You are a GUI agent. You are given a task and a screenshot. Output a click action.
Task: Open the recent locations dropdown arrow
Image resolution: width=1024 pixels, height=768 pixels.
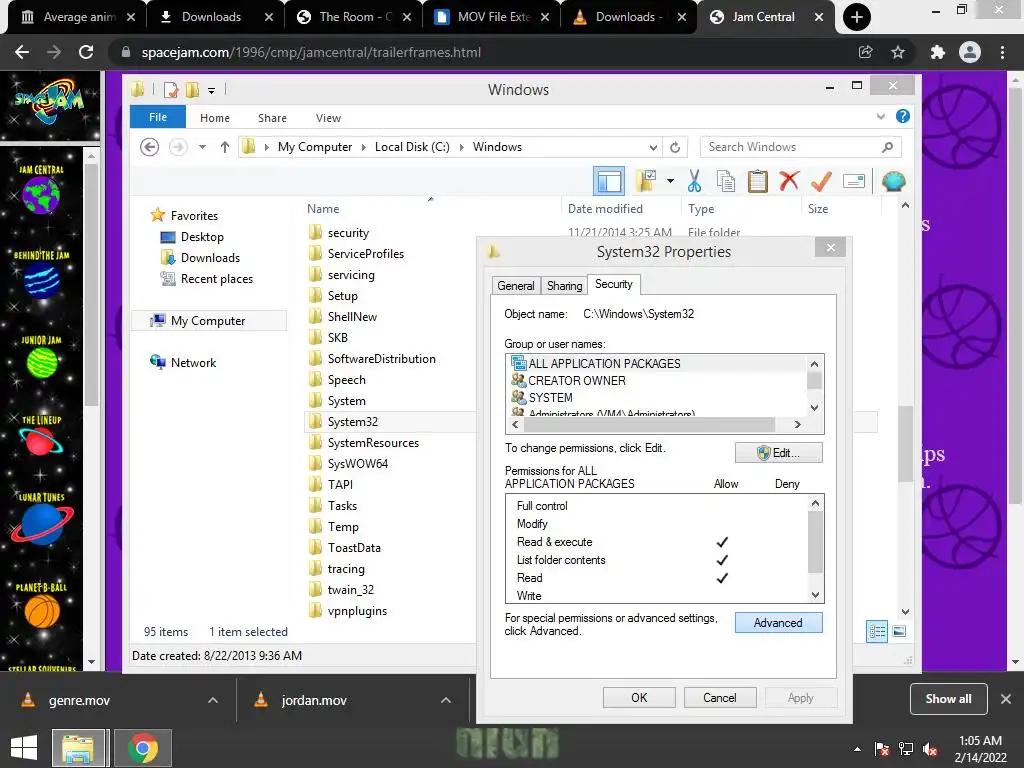point(202,147)
